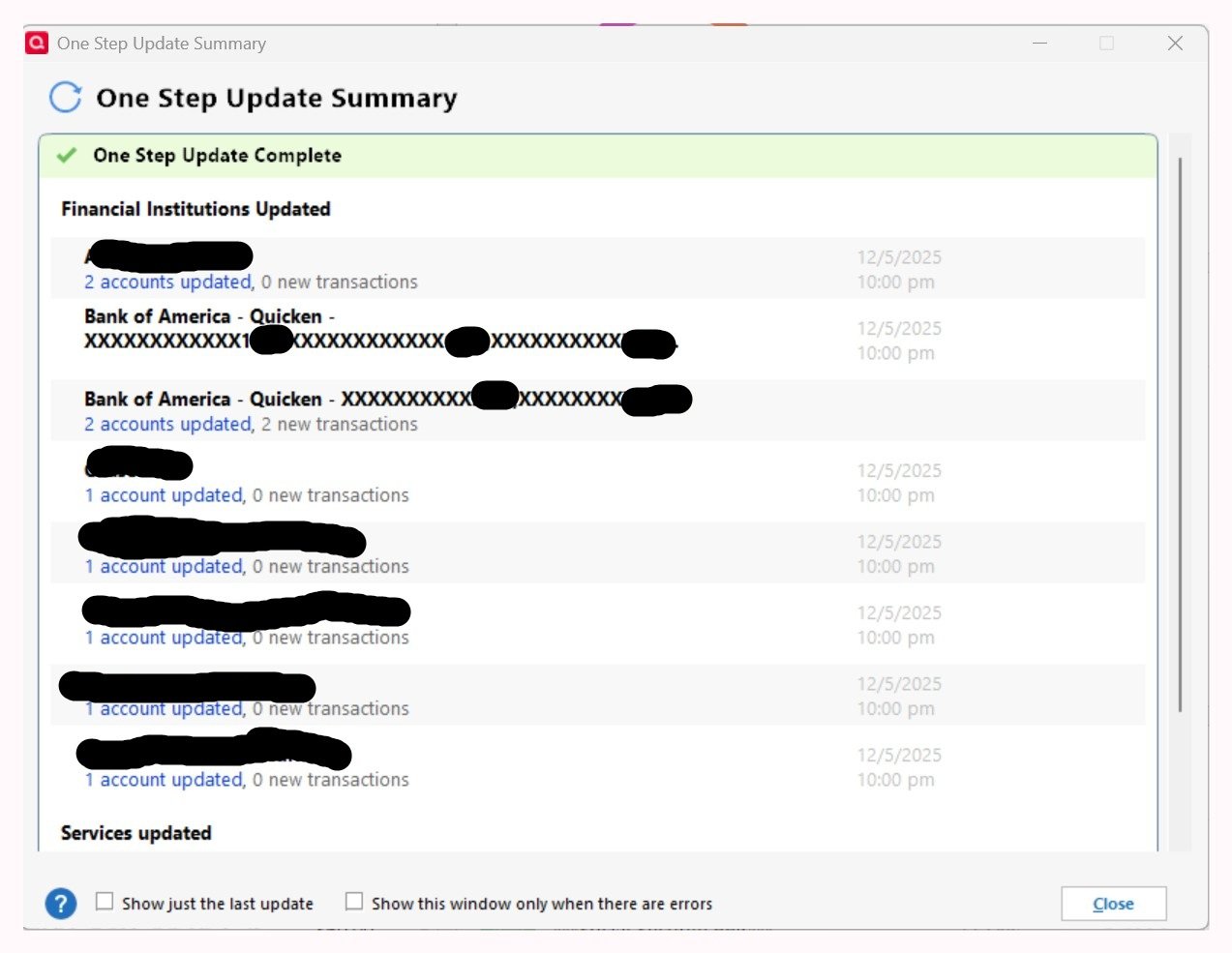The width and height of the screenshot is (1232, 953).
Task: Click the 'One Step Update Complete' status text
Action: (x=217, y=156)
